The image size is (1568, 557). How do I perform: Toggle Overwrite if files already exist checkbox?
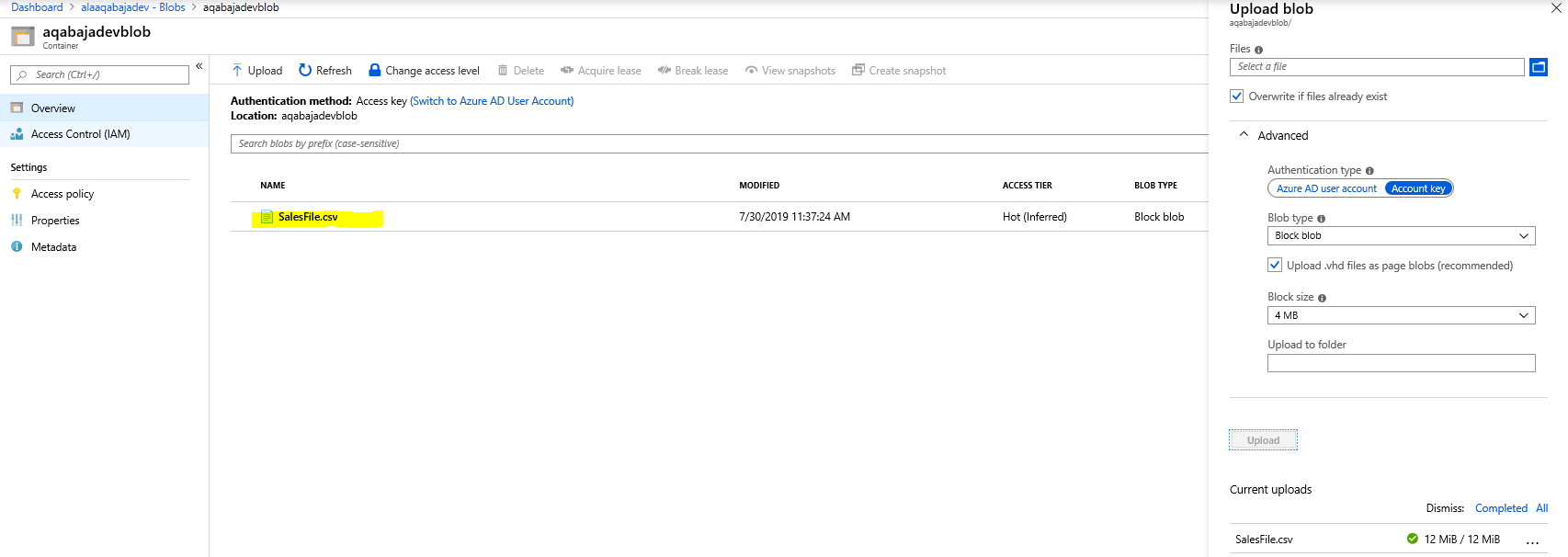[1237, 97]
